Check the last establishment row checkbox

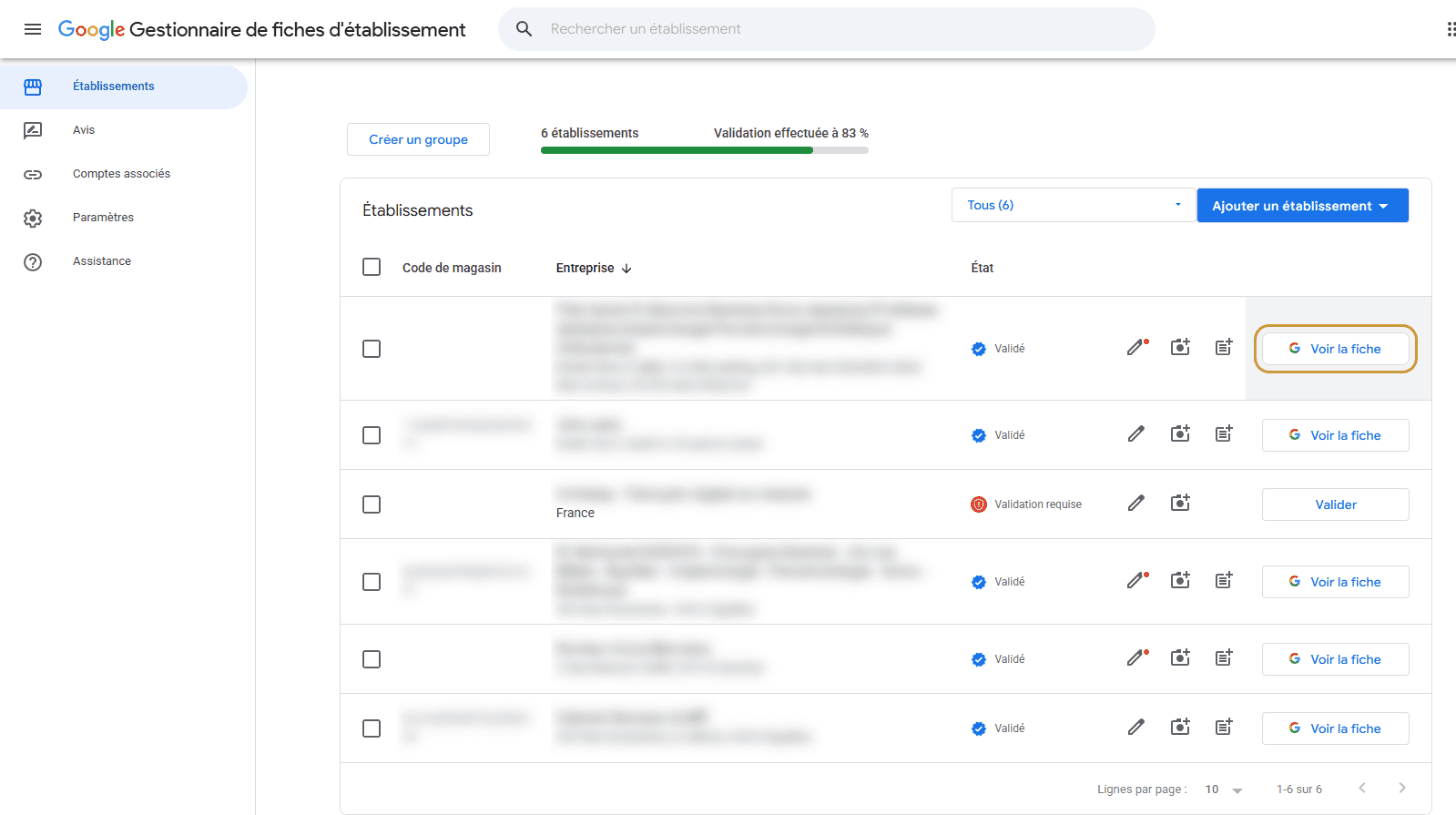[x=372, y=728]
